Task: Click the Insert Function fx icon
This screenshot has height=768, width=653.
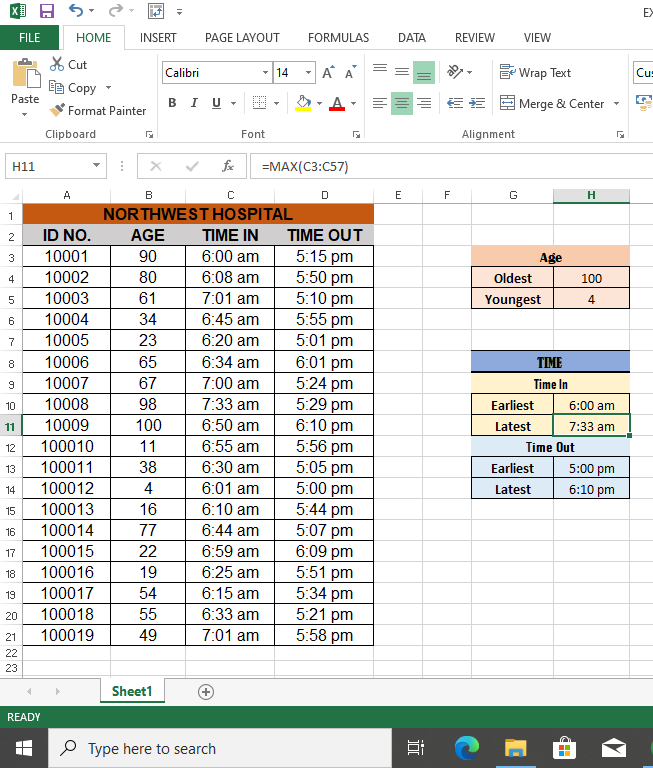Action: tap(228, 167)
